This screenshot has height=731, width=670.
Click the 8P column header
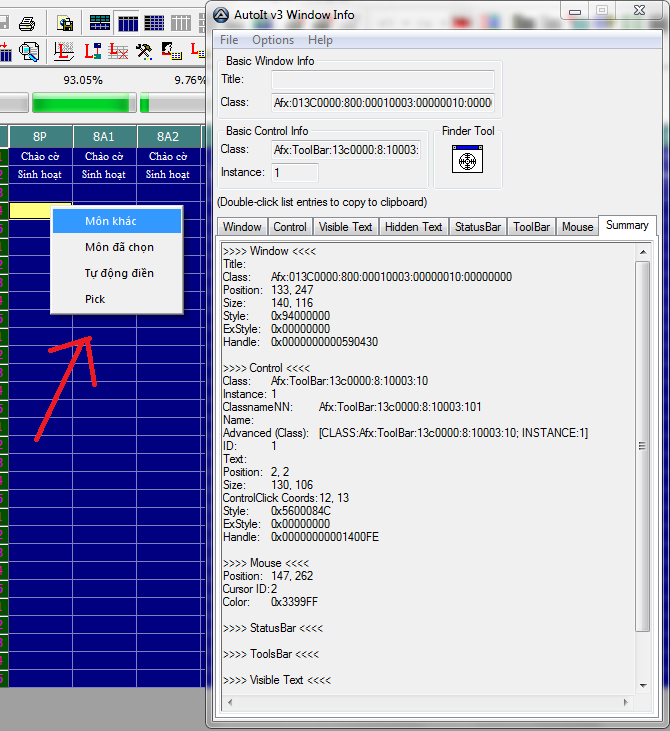tap(41, 137)
